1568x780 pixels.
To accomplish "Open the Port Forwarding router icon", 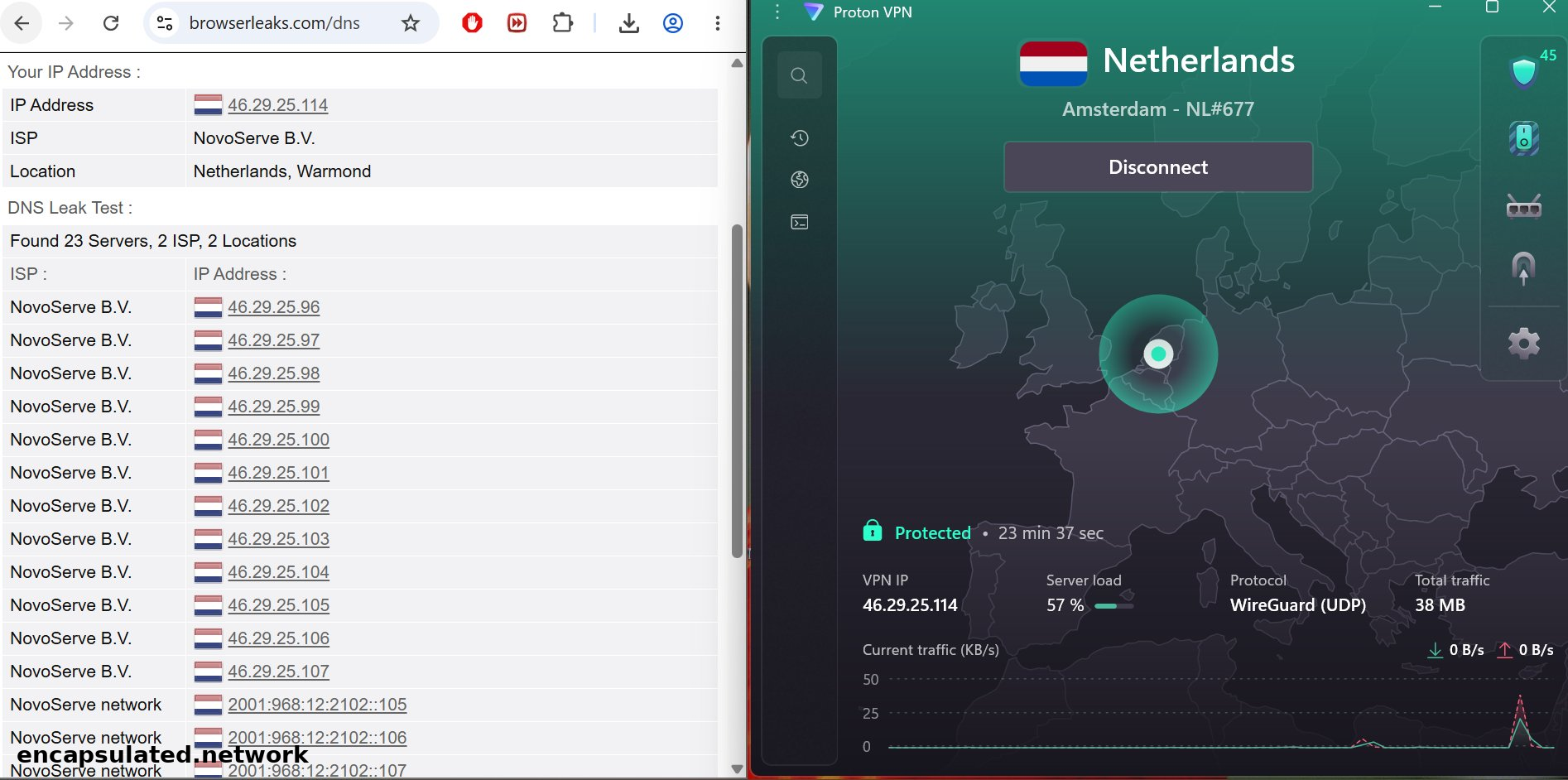I will point(1524,205).
